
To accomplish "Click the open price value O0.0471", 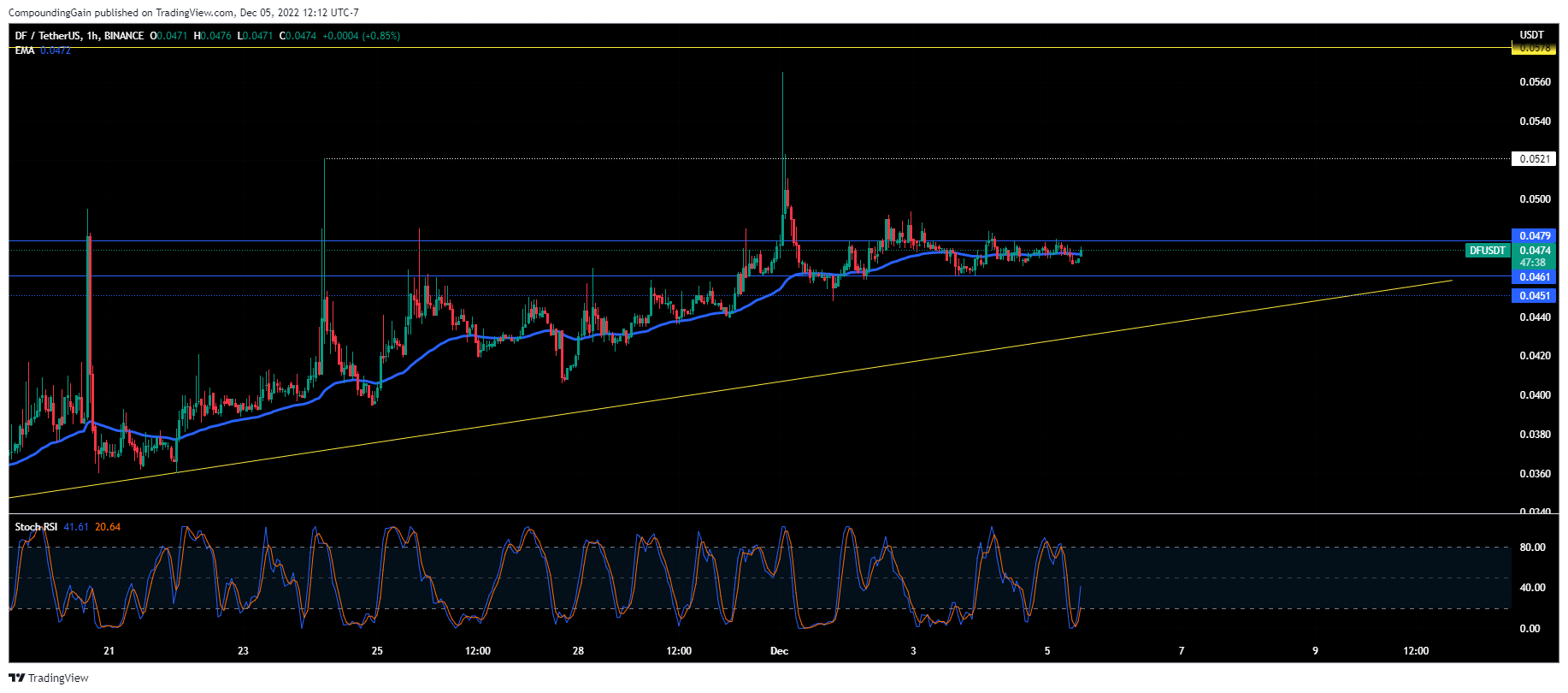I will coord(169,36).
